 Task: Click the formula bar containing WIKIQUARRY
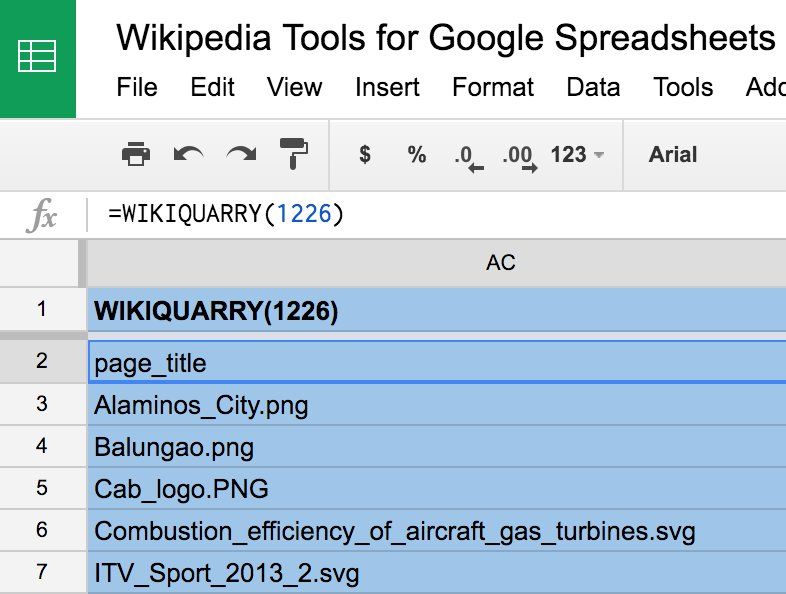pos(400,215)
